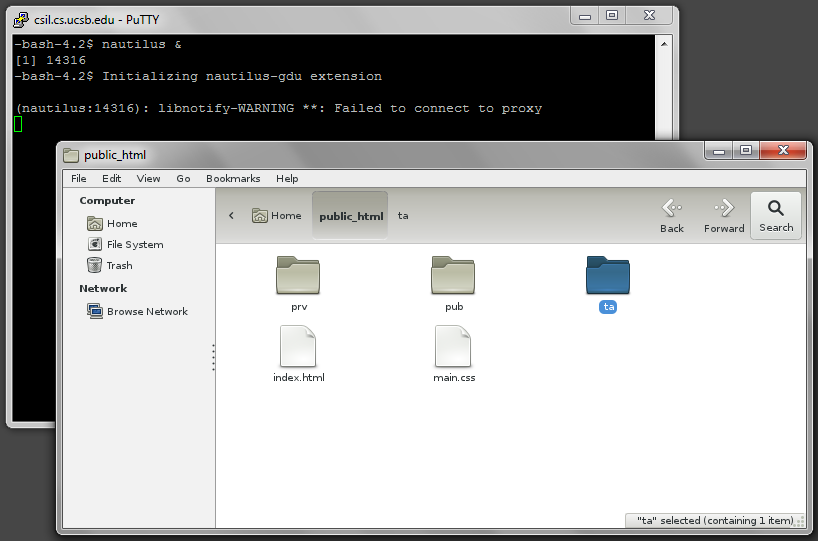Open the pub folder icon

pyautogui.click(x=453, y=275)
